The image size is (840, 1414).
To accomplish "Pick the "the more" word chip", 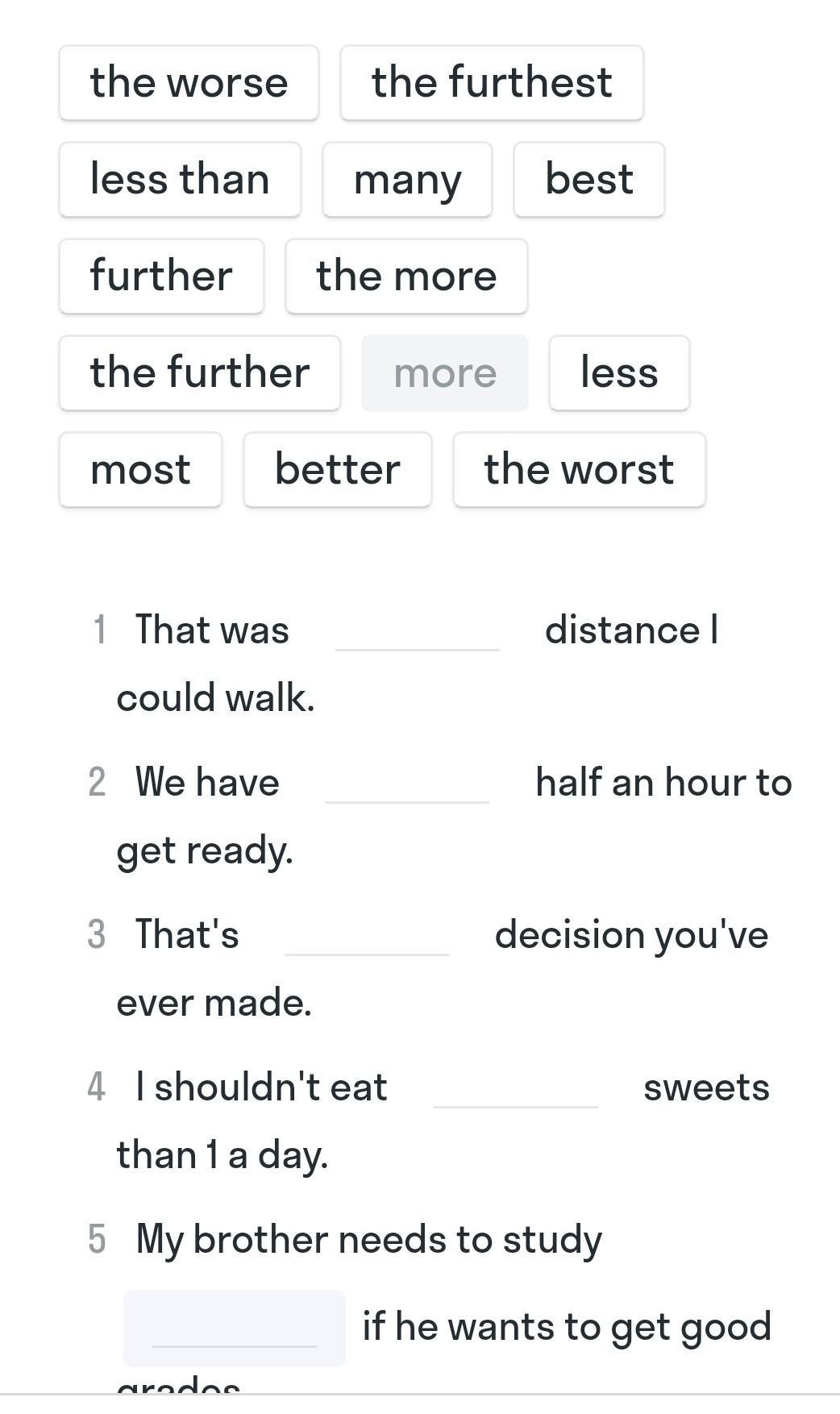I will click(x=406, y=277).
